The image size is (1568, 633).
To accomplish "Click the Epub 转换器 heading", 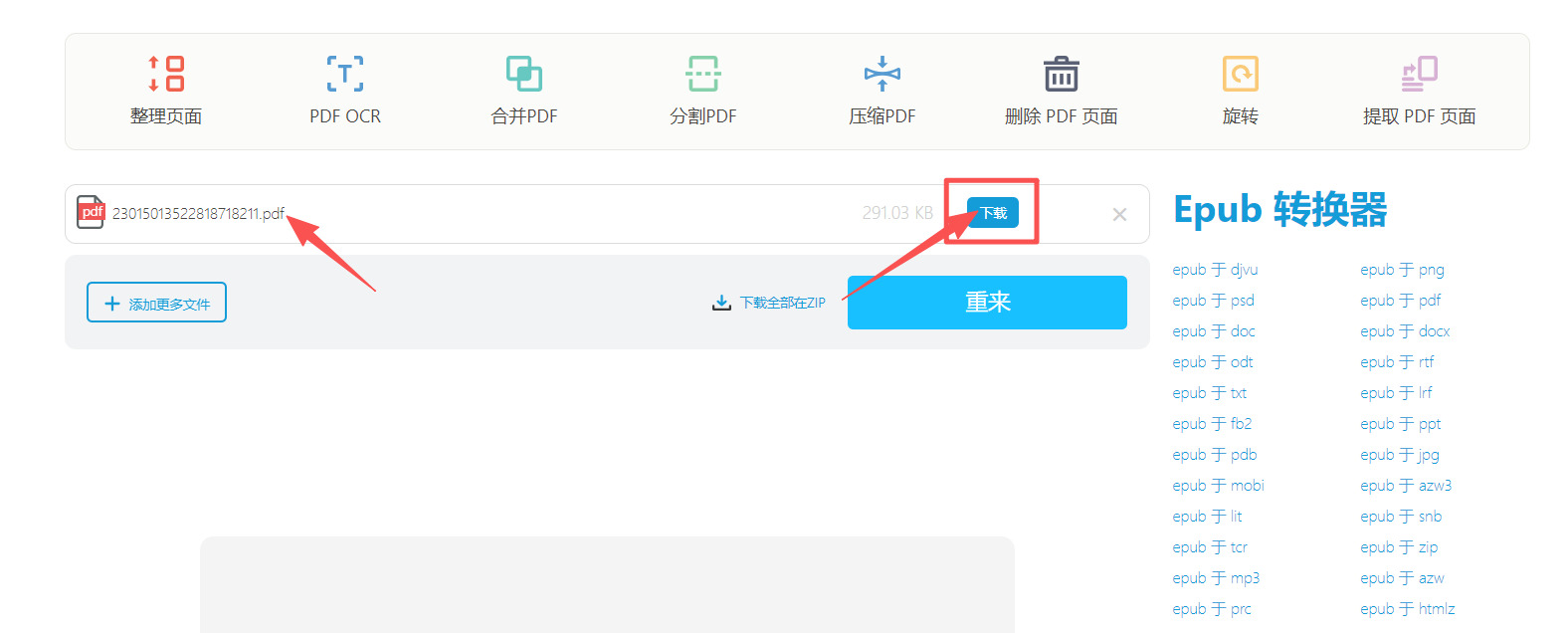I will click(1280, 210).
